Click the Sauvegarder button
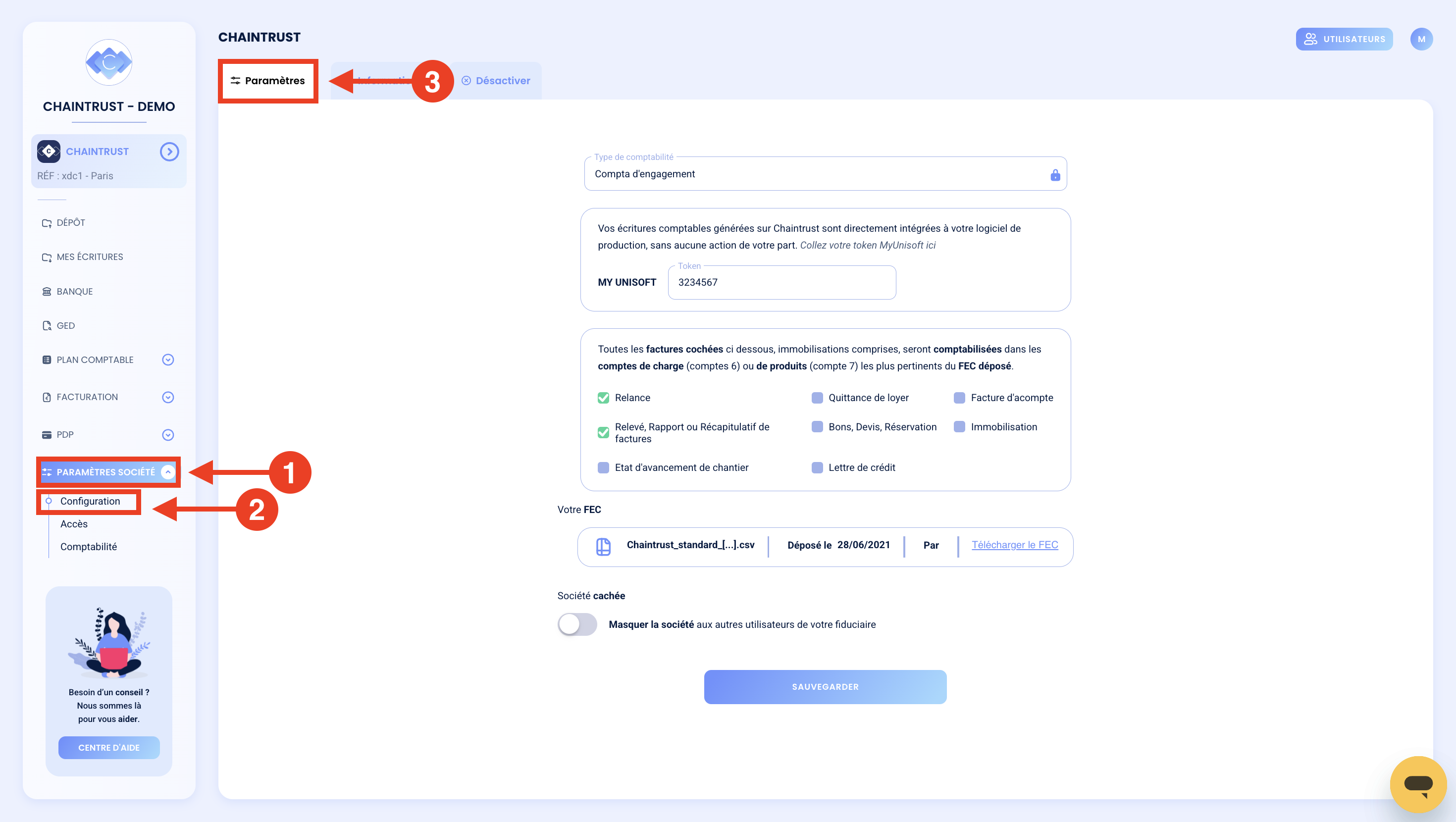 point(825,687)
